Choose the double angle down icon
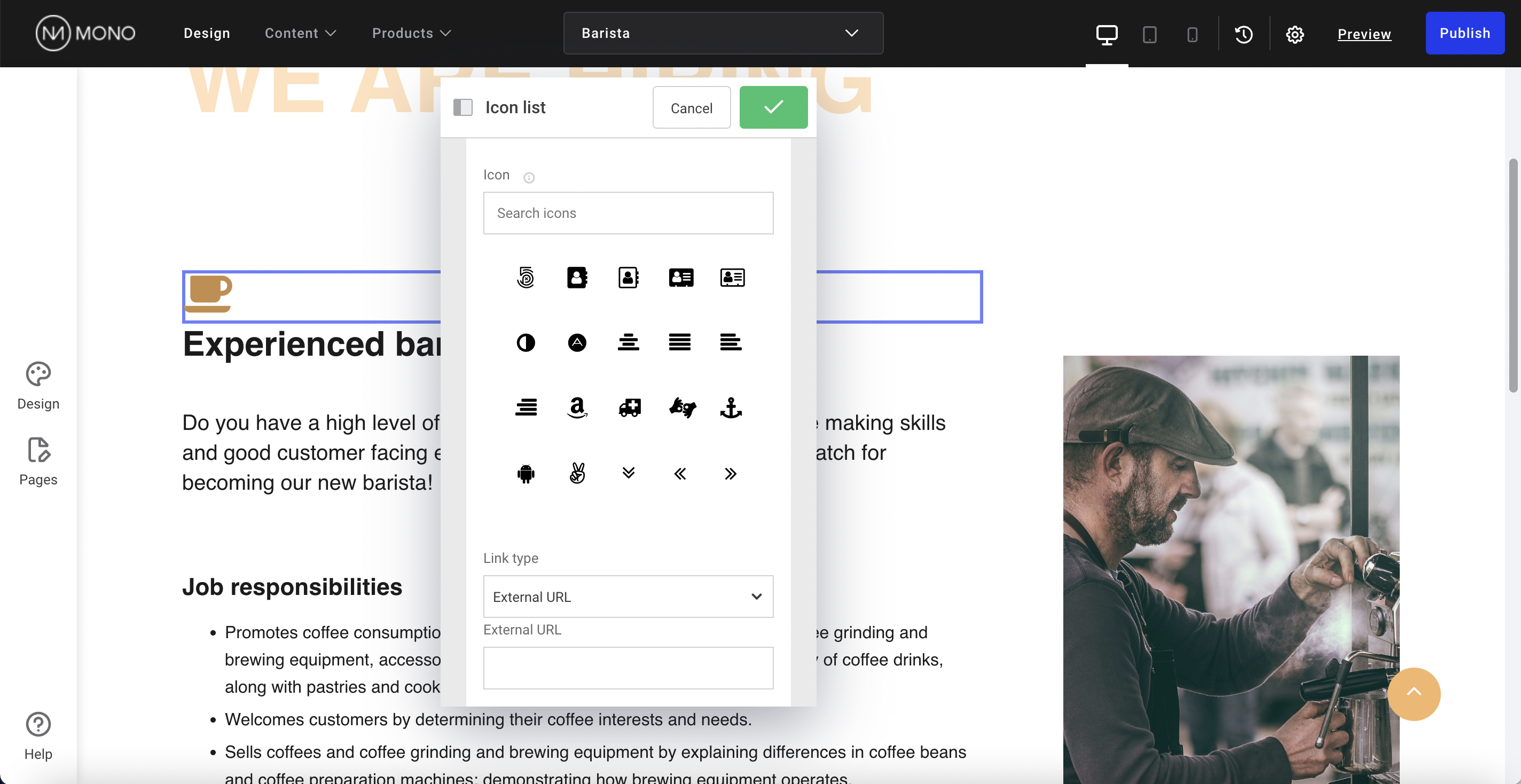The image size is (1521, 784). (x=628, y=473)
